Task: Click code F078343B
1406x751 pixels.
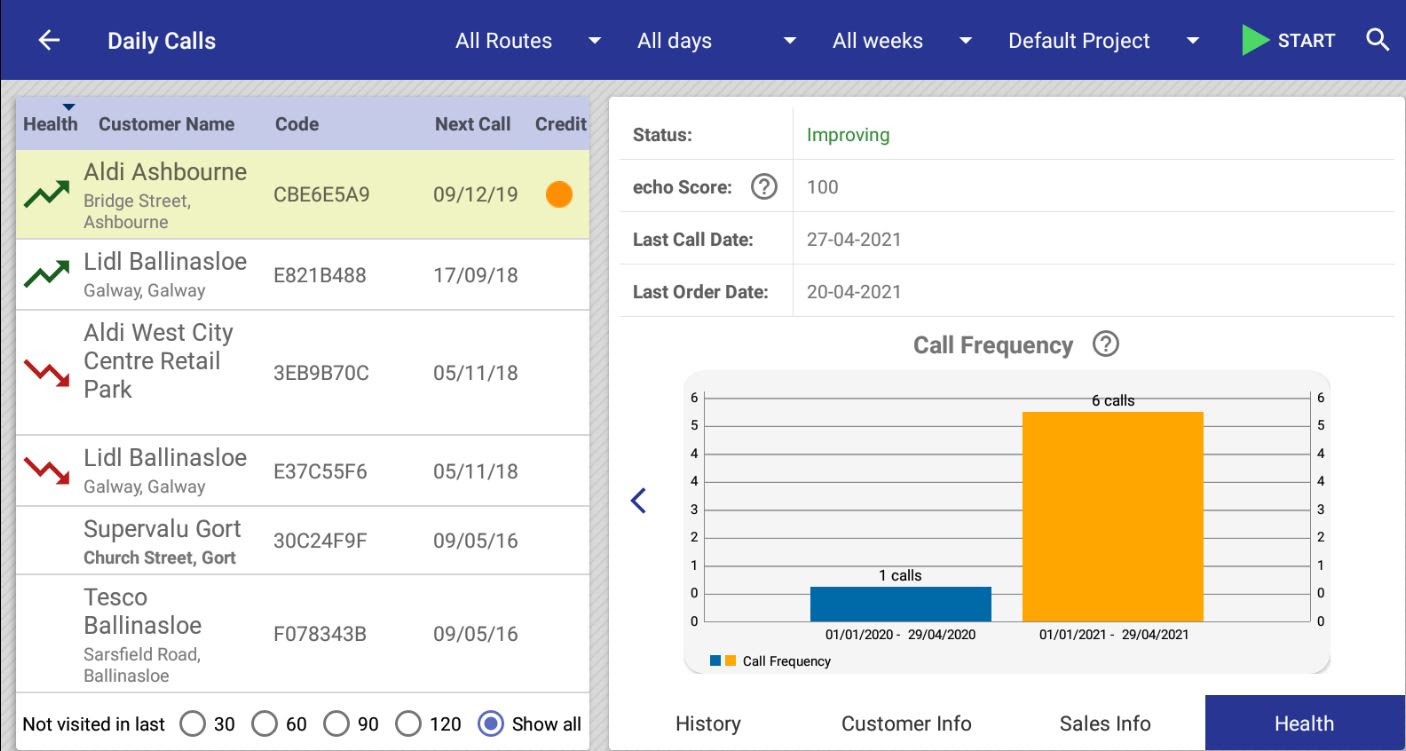Action: [320, 634]
